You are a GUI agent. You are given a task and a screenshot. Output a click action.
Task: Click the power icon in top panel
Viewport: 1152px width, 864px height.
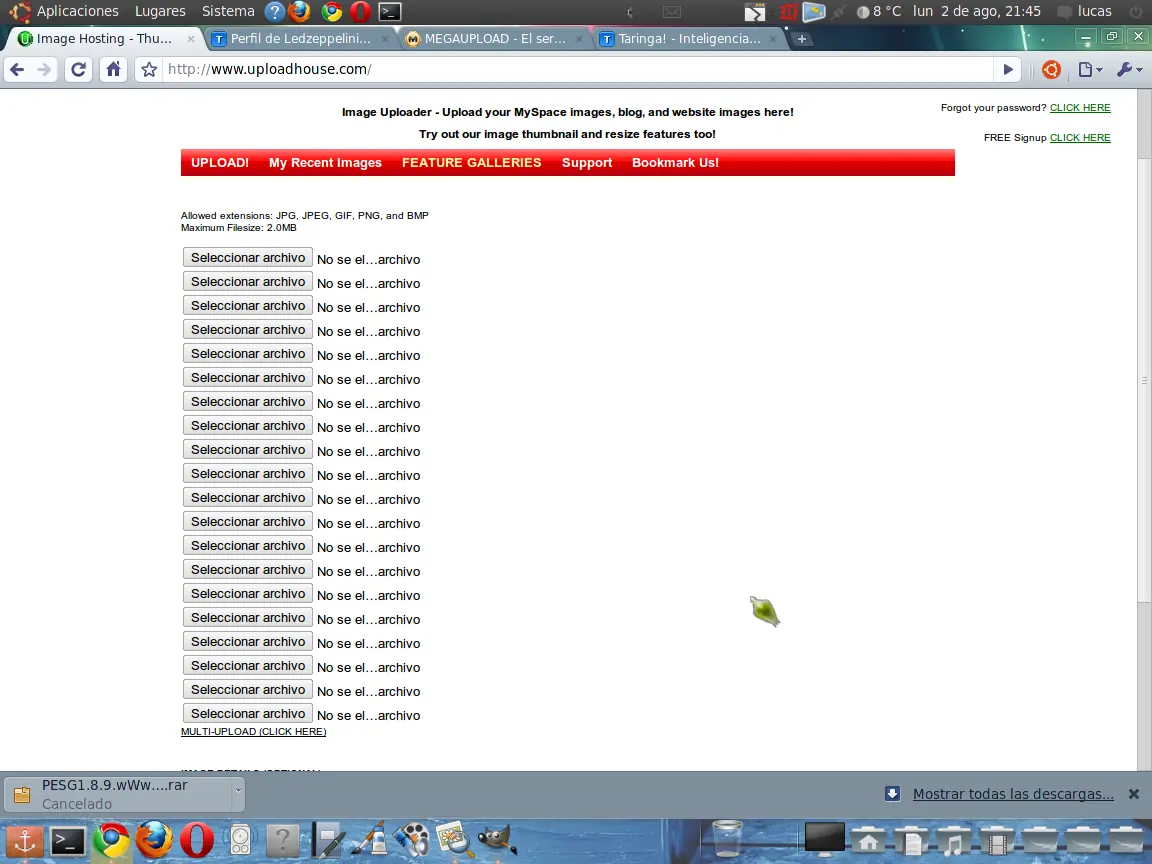[x=1136, y=12]
